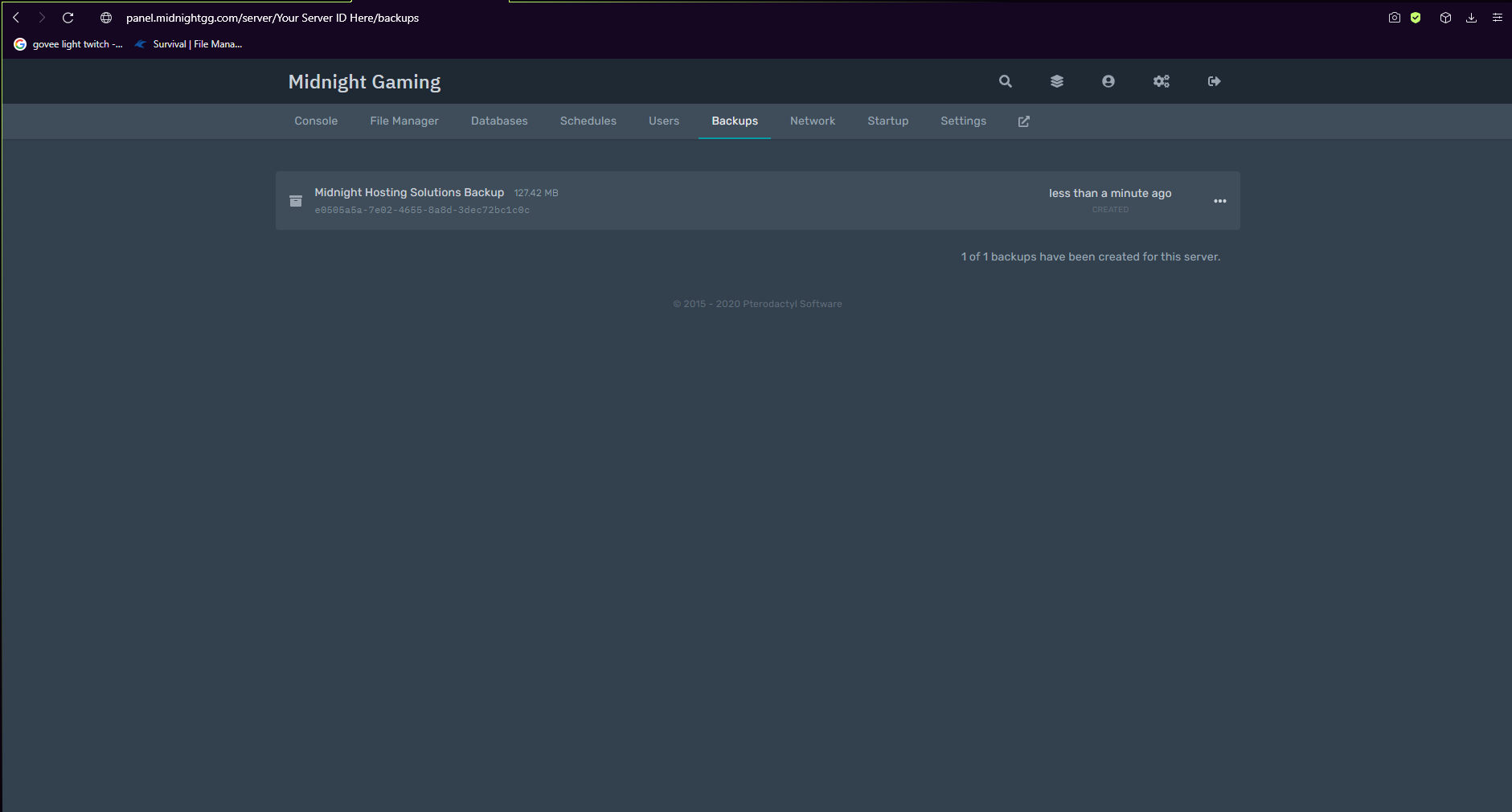
Task: Click the browser forward arrow
Action: coord(42,18)
